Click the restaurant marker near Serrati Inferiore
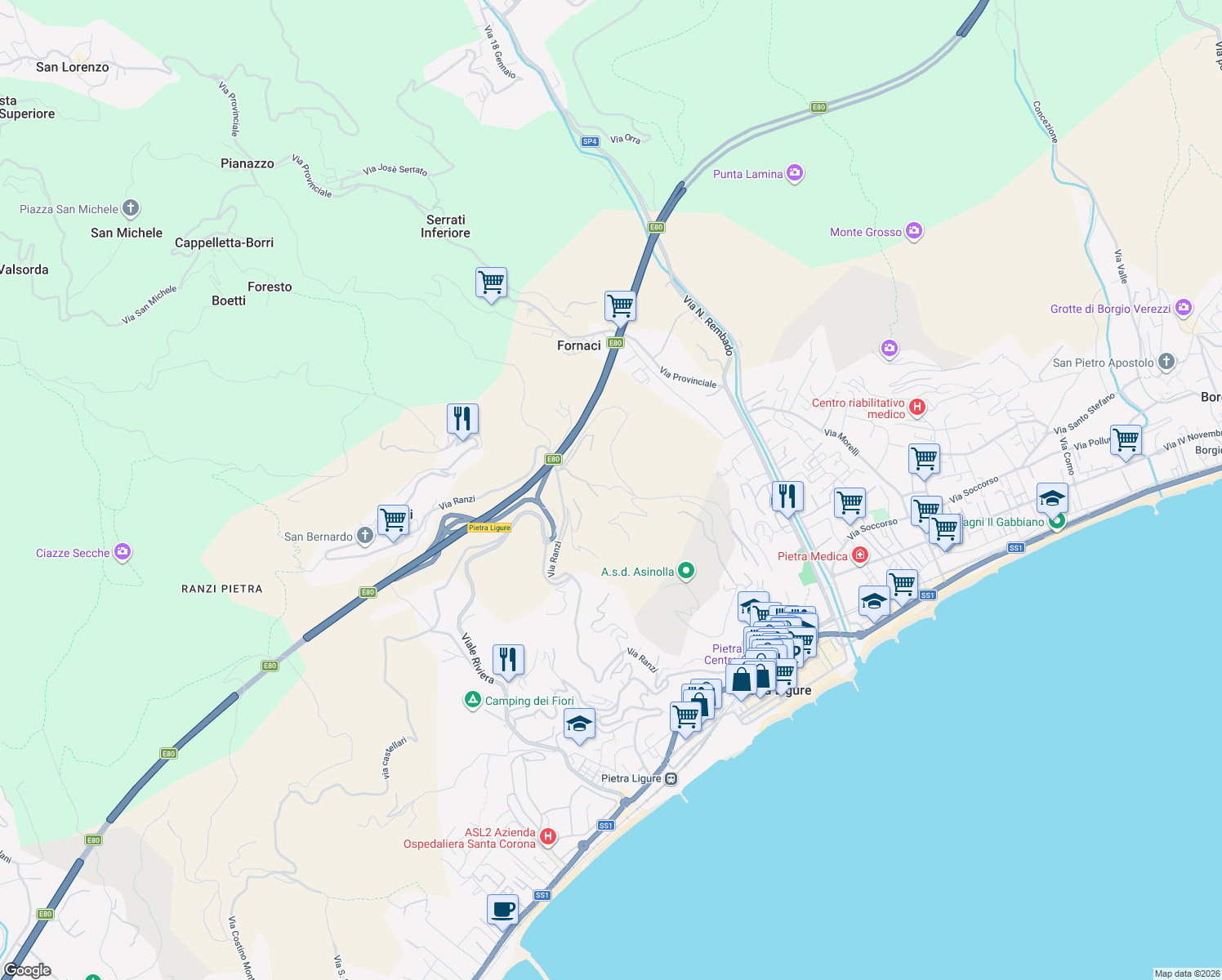The image size is (1222, 980). click(x=461, y=417)
